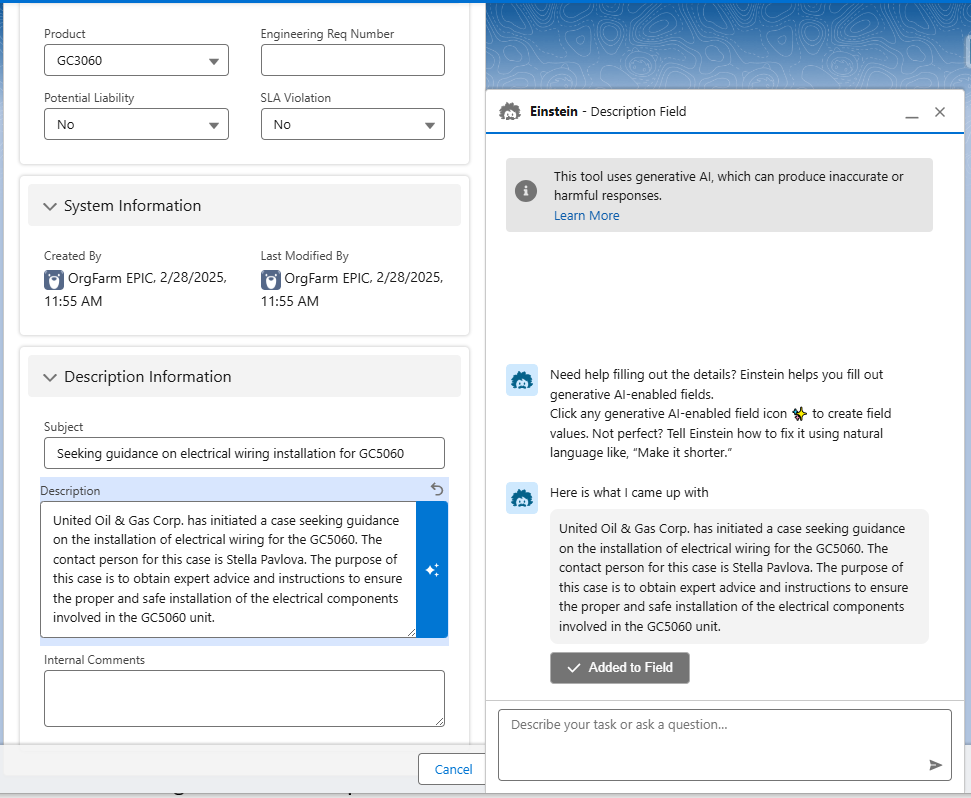Click Created By OrgFarm EPIC name
This screenshot has height=798, width=971.
tap(110, 278)
